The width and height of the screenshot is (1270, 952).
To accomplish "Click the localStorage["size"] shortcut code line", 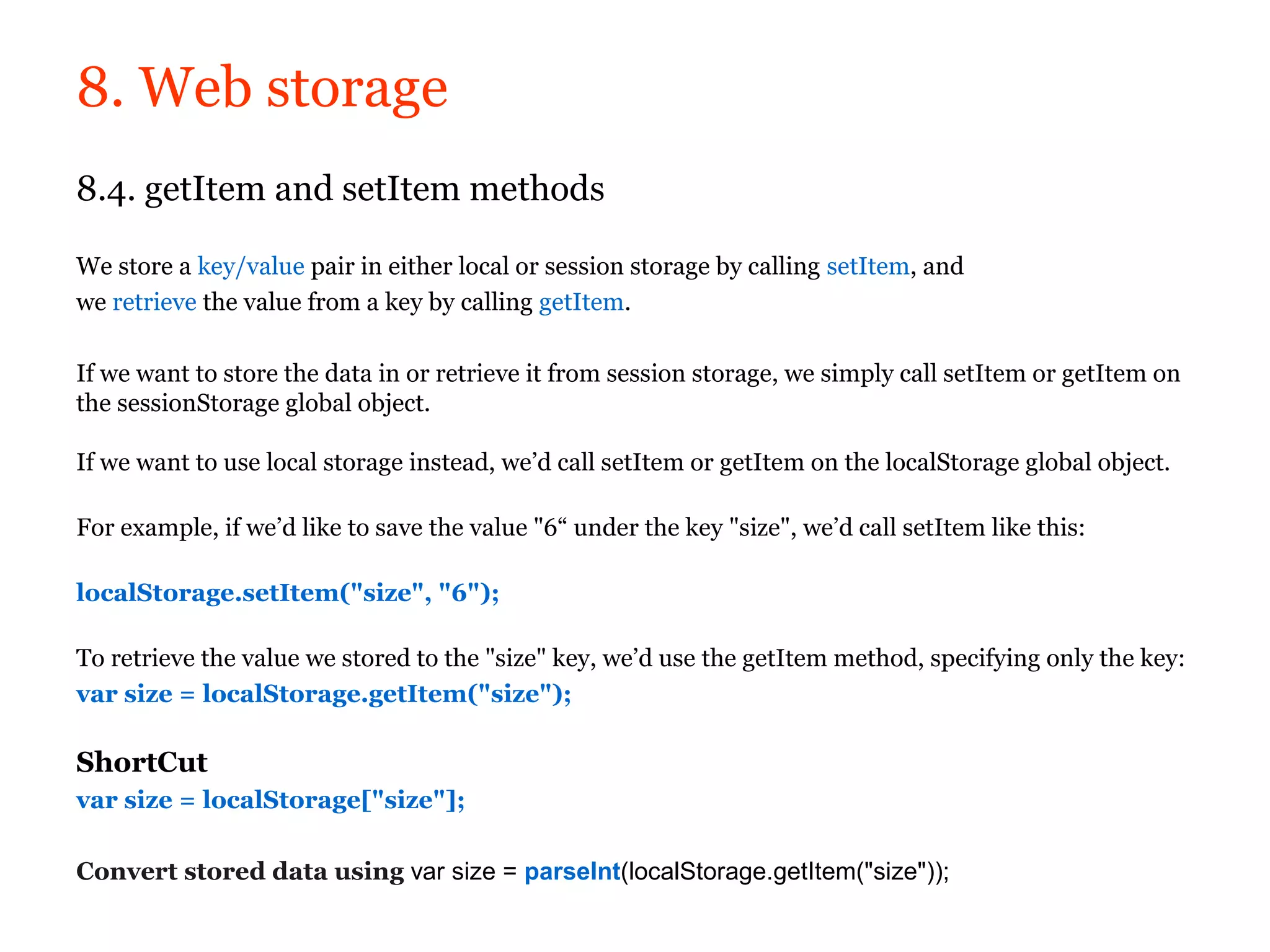I will coord(270,800).
